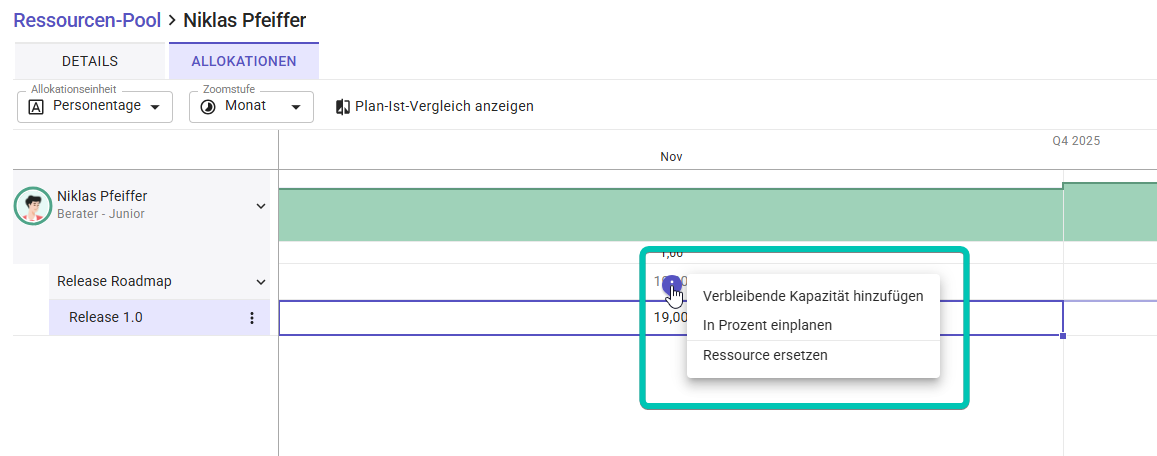Click the half-circle icon in Zoomstufe
This screenshot has height=456, width=1157.
208,107
